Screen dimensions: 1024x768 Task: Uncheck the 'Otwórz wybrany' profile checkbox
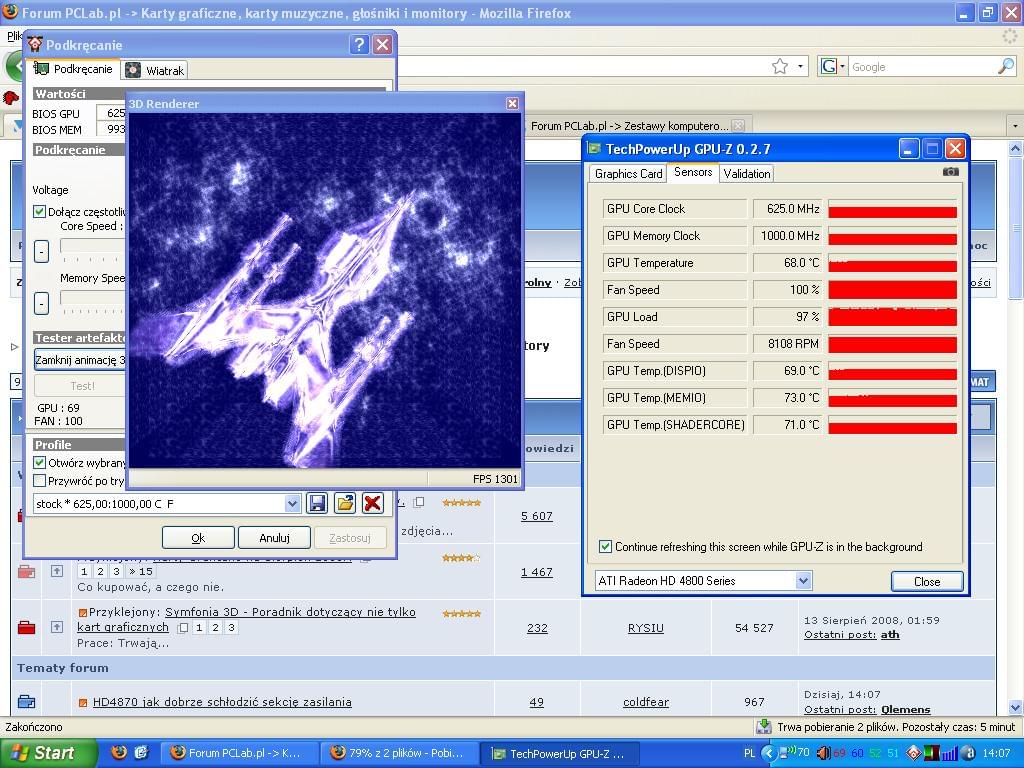click(40, 463)
